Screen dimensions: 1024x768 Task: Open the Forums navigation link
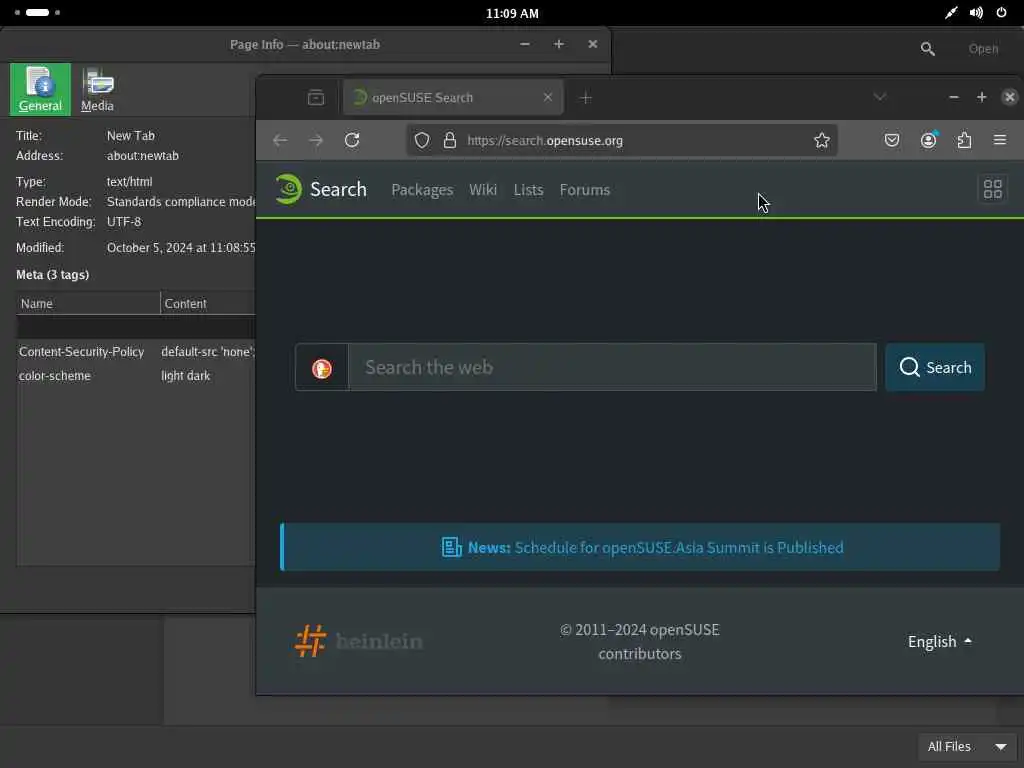584,190
